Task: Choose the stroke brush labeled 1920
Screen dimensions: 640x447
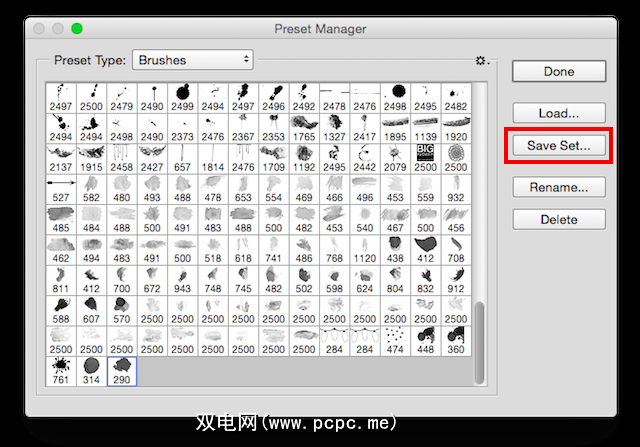Action: [x=456, y=128]
